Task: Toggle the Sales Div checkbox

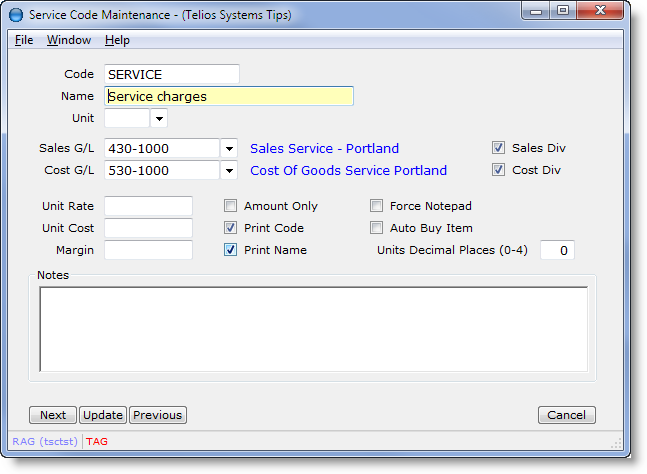Action: pos(498,148)
